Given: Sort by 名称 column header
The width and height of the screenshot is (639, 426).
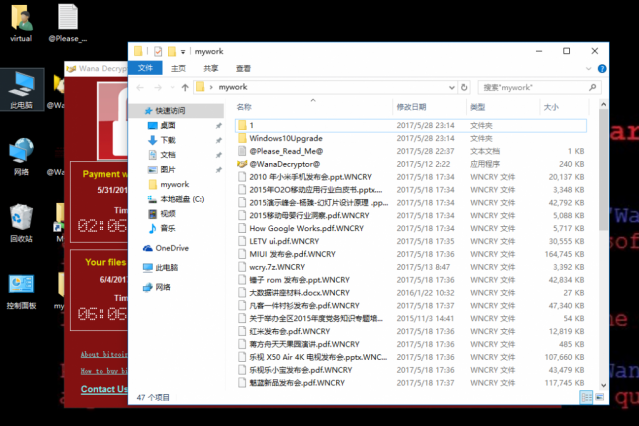Looking at the screenshot, I should 244,107.
